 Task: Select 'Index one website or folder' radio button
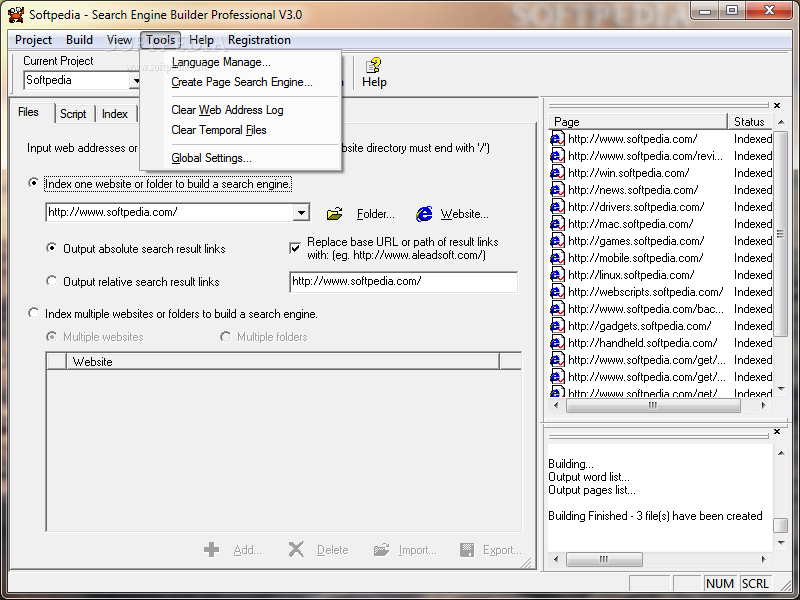pyautogui.click(x=33, y=183)
